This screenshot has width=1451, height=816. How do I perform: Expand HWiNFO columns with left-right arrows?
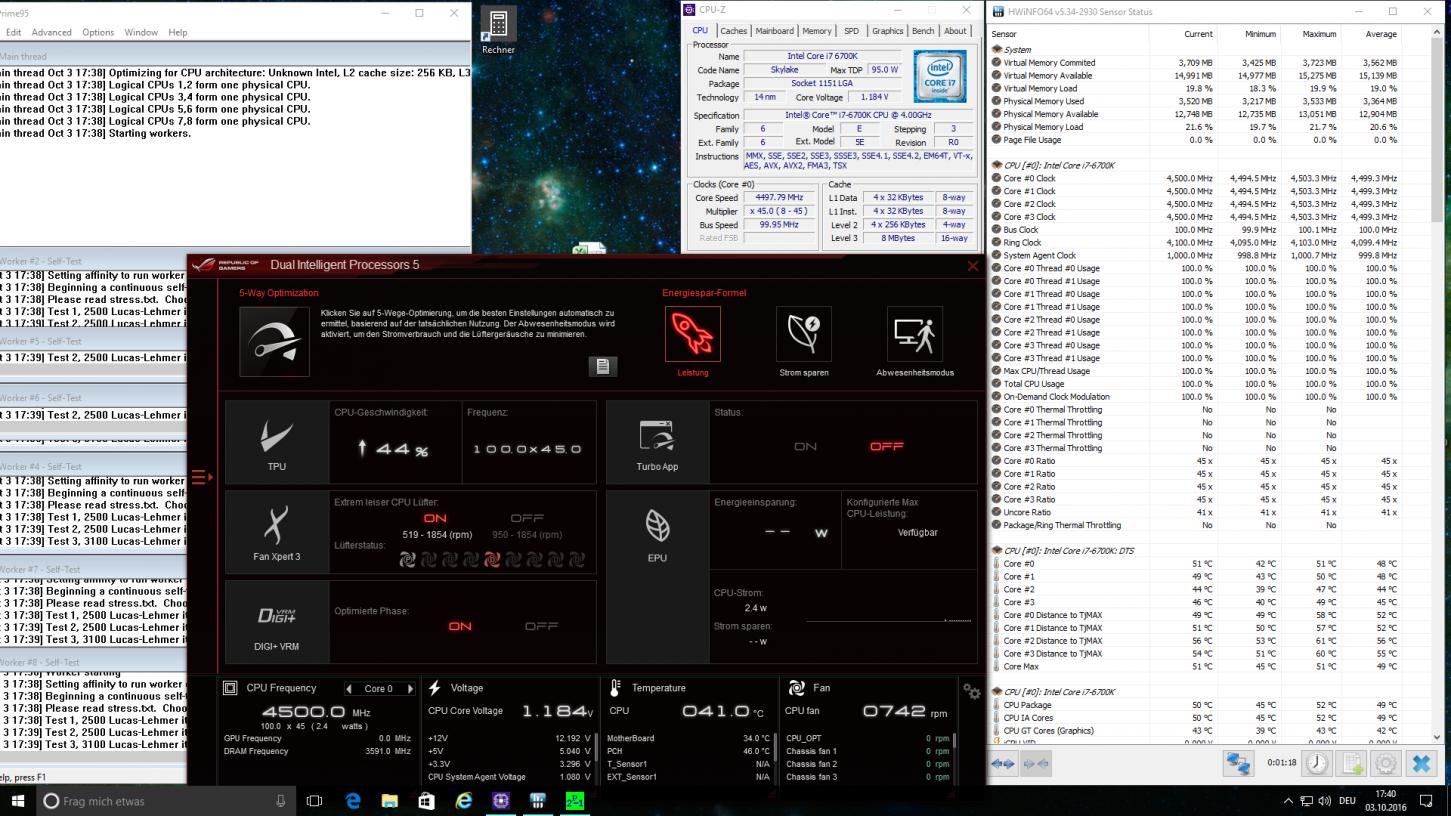(x=1003, y=763)
